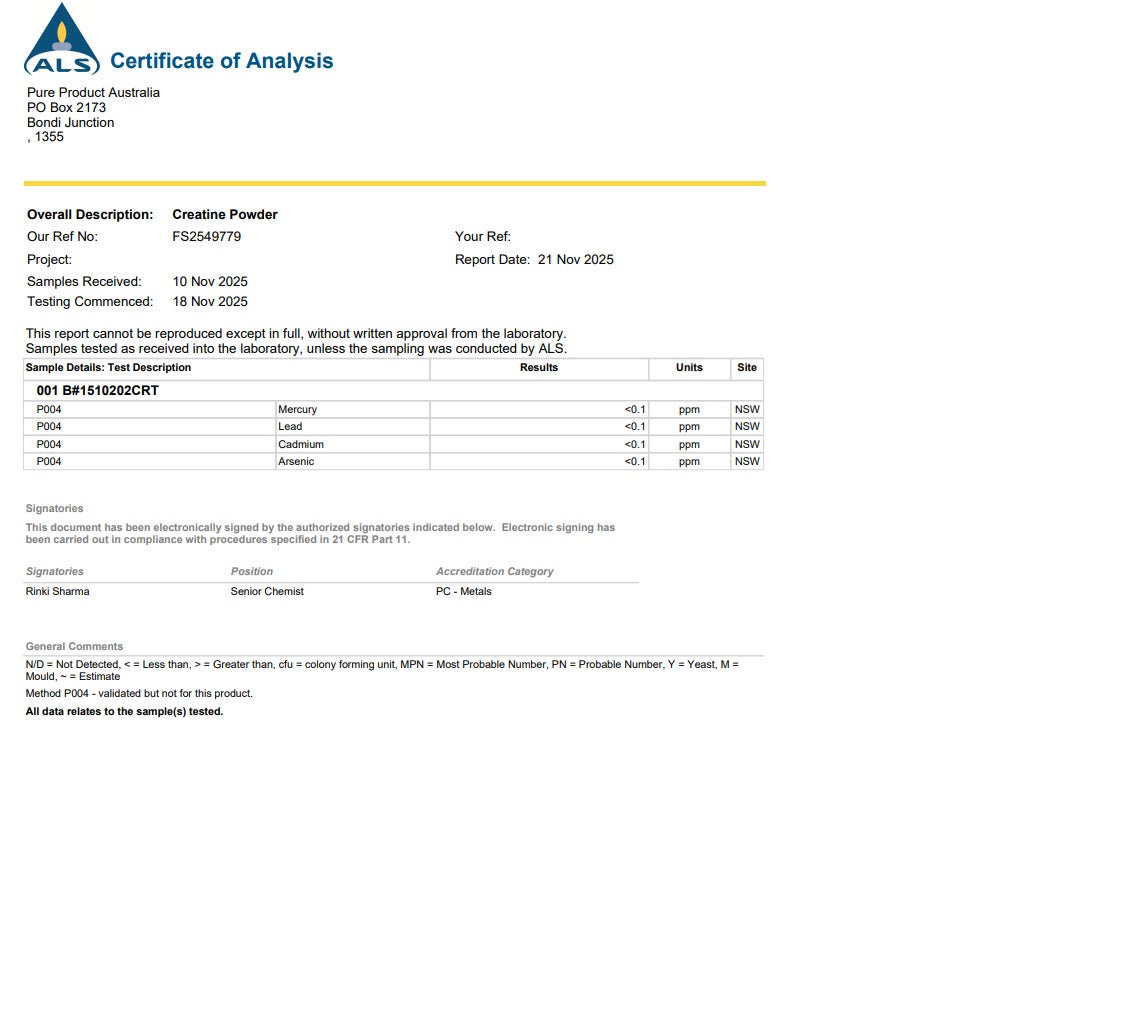Click the "Units" column header

(689, 368)
